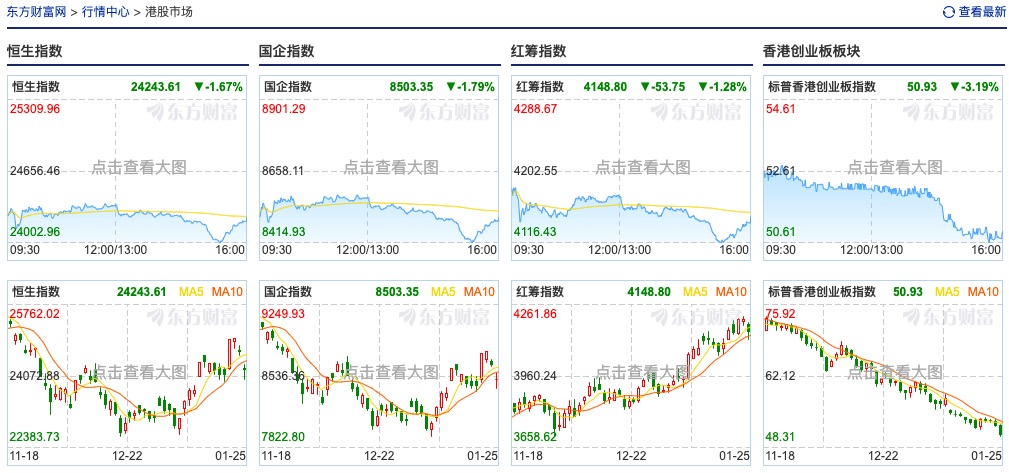Screen dimensions: 1009x473
Task: Click the refresh icon beside 查看最新
Action: pyautogui.click(x=948, y=12)
